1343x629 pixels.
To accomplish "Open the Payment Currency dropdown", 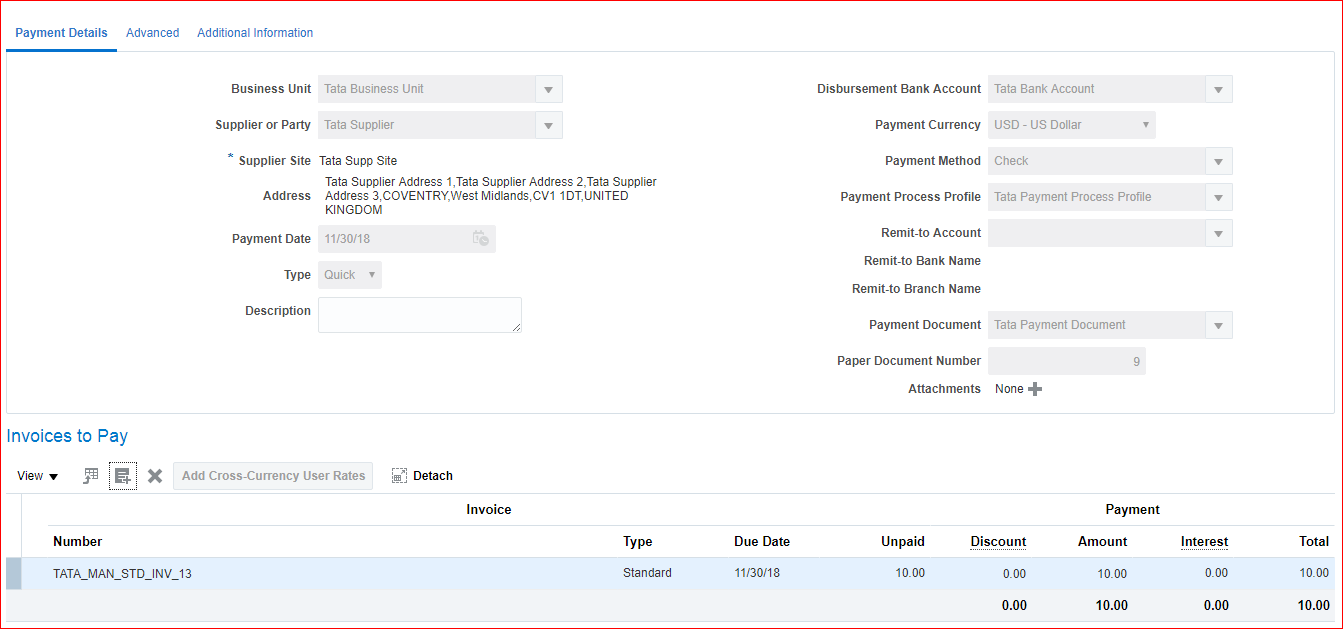I will point(1145,125).
